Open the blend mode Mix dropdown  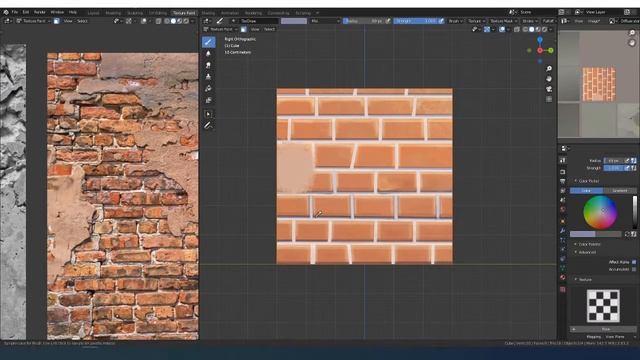pos(325,21)
